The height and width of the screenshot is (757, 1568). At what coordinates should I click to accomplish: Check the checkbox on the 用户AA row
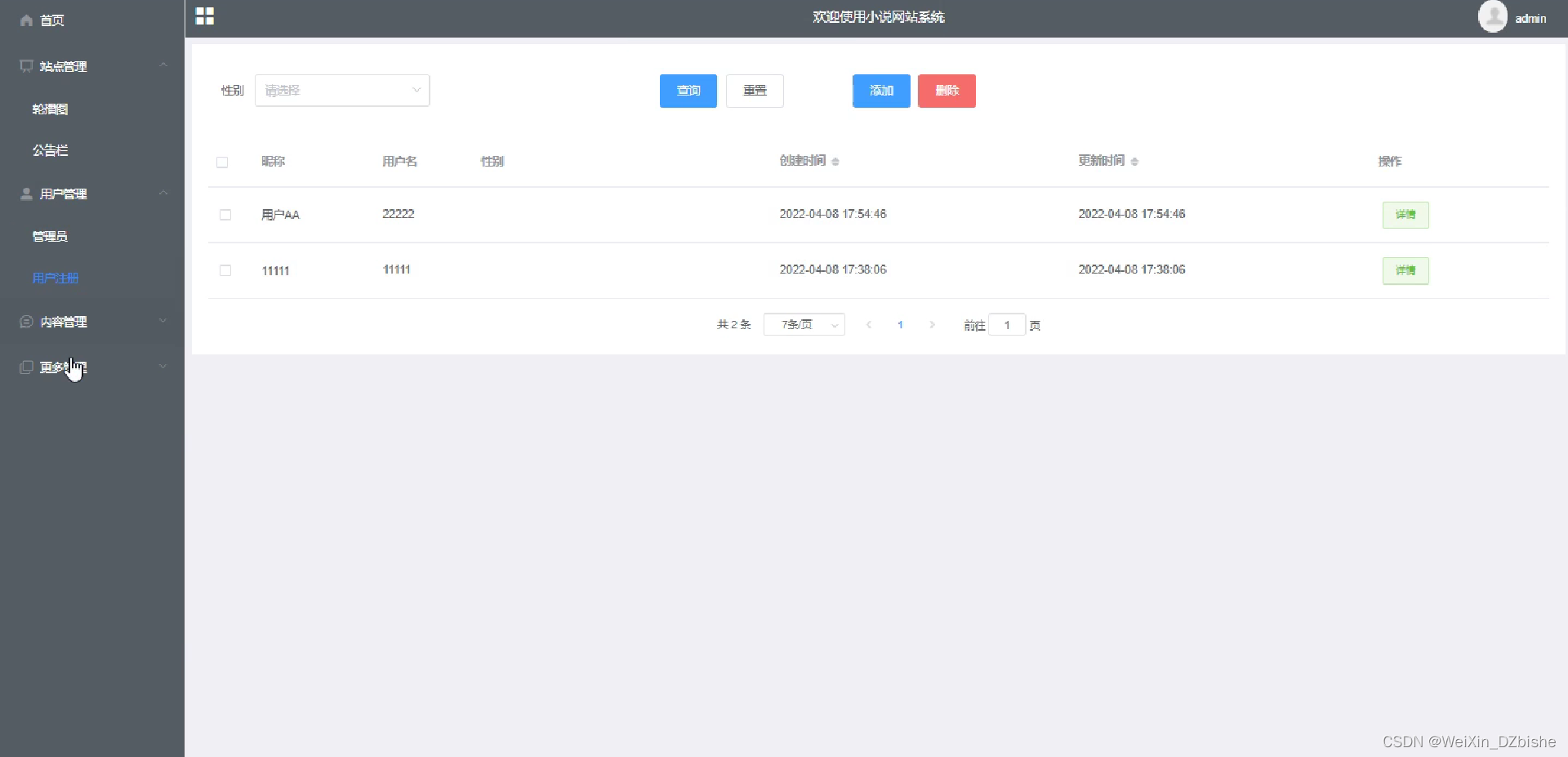[x=225, y=216]
